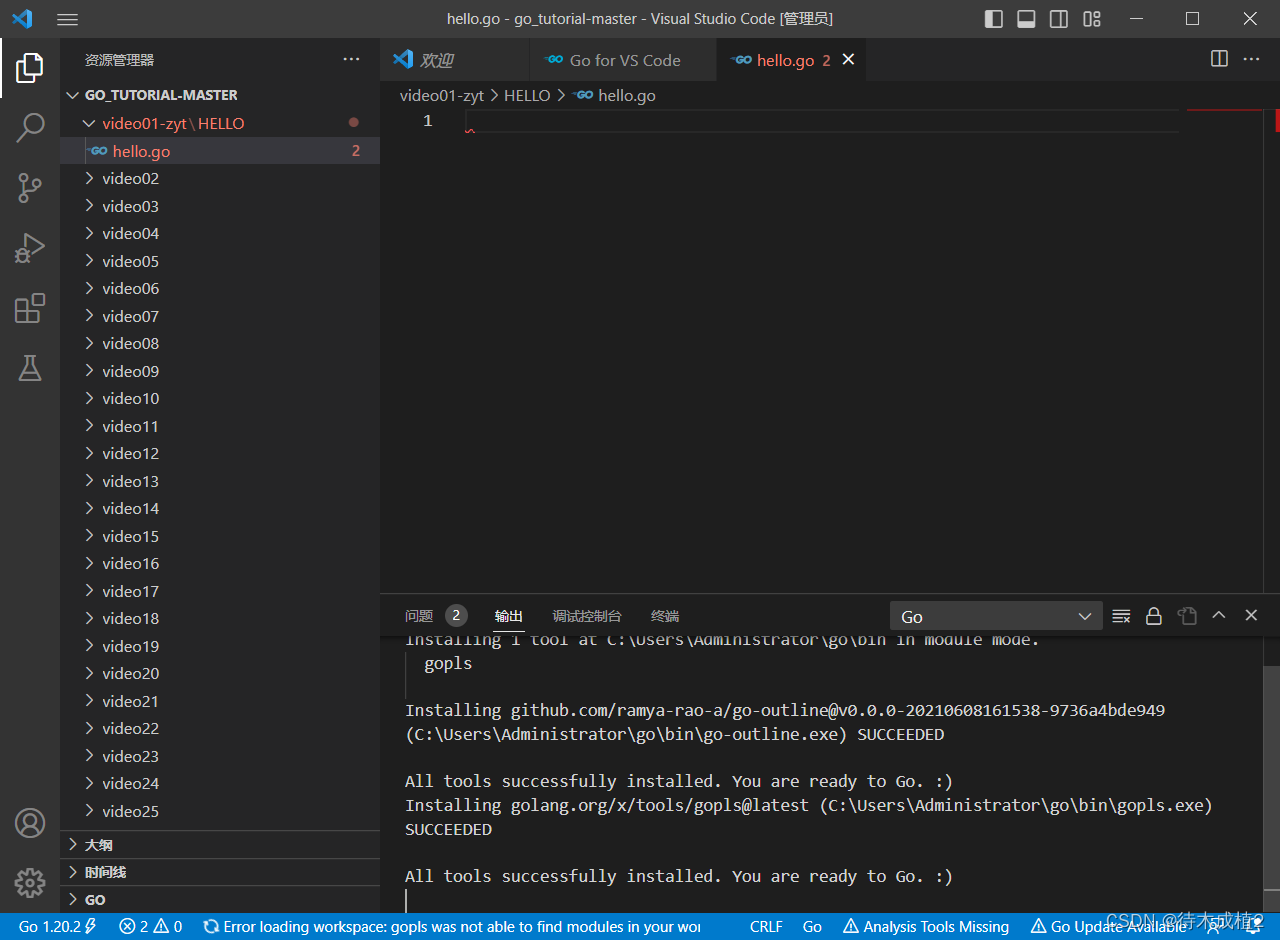Collapse the video01-zyt\HELLO folder

pos(220,123)
